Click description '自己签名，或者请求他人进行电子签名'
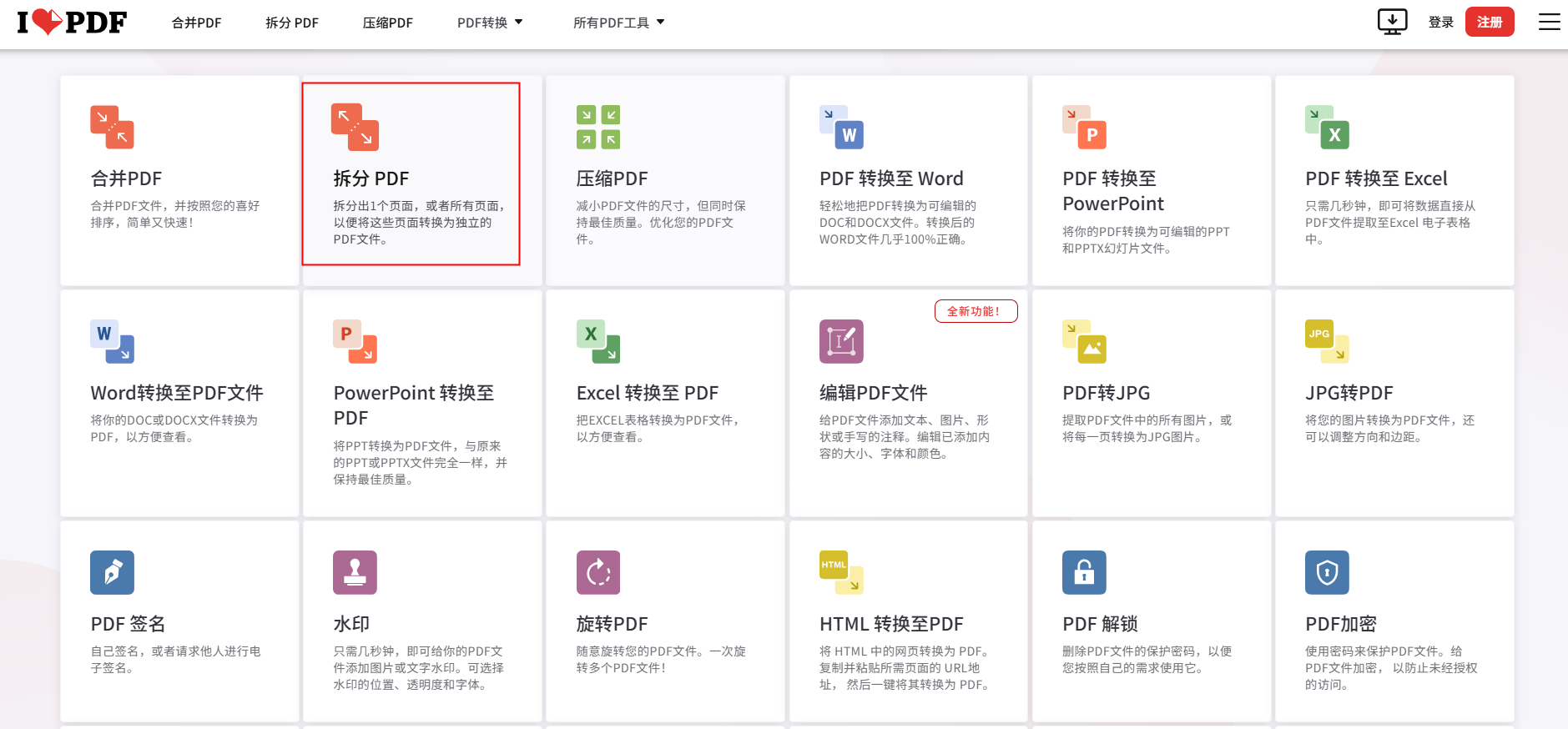The height and width of the screenshot is (729, 1568). [175, 659]
